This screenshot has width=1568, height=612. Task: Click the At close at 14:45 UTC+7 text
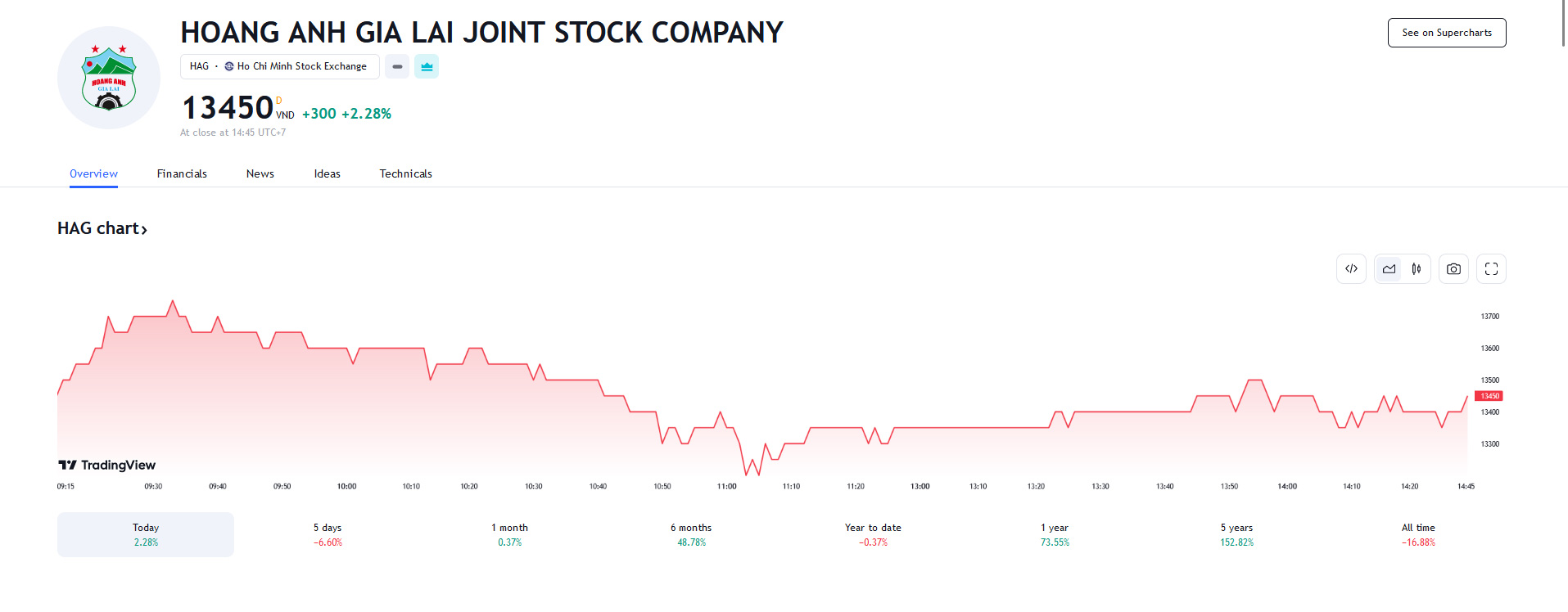coord(233,133)
